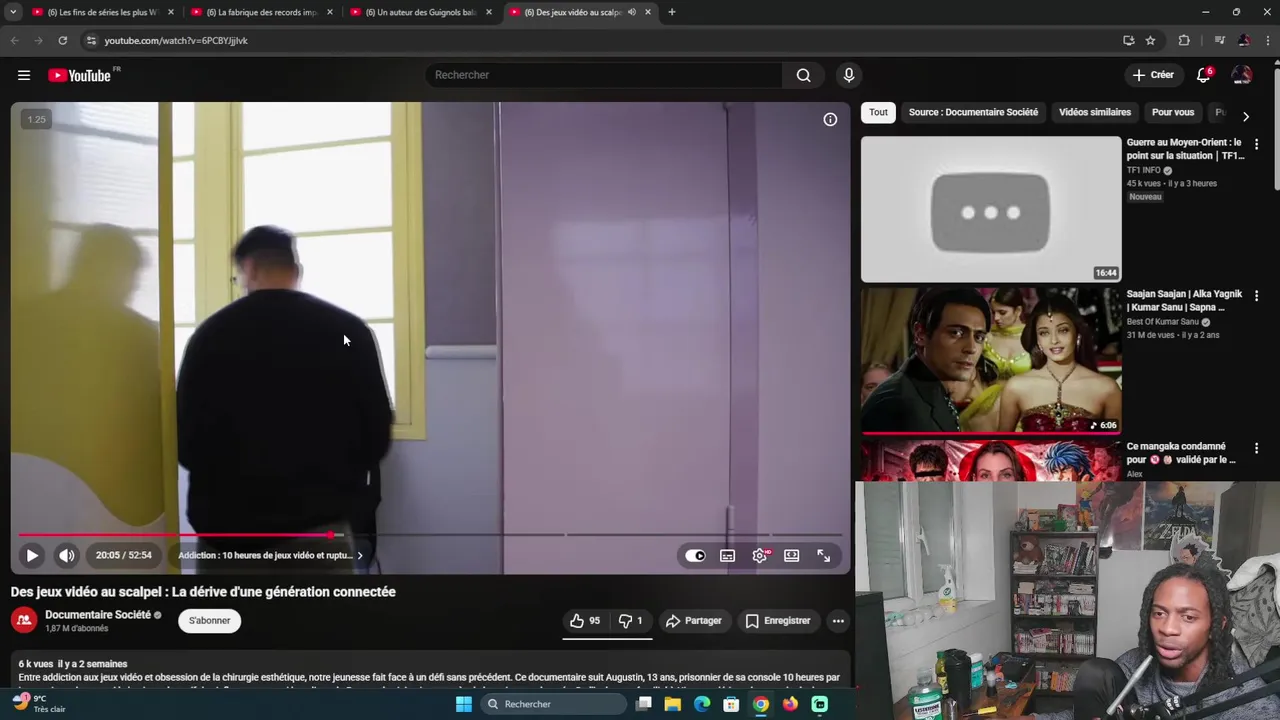Open YouTube notifications bell
1280x720 pixels.
1204,75
